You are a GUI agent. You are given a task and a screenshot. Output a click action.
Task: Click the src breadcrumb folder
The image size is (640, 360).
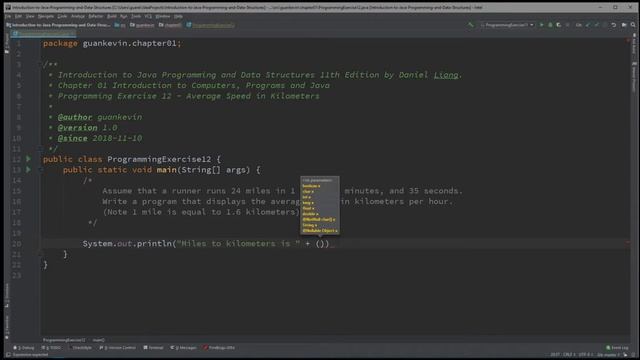(x=120, y=25)
